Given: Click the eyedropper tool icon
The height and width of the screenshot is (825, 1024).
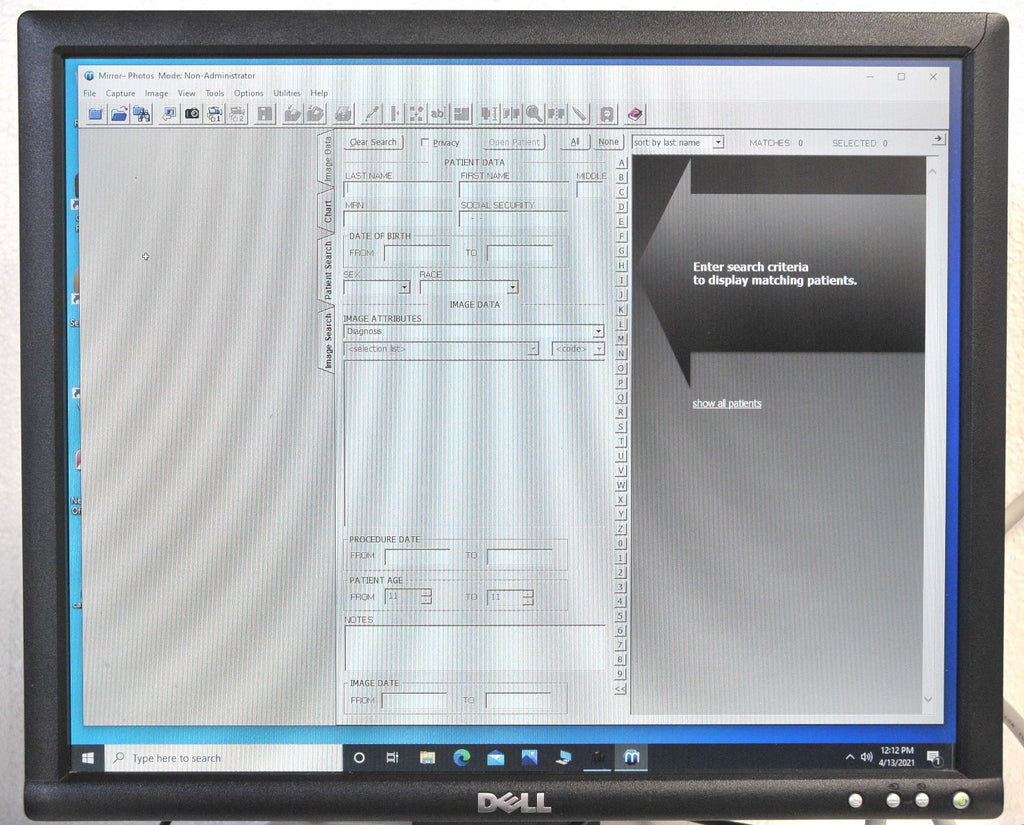Looking at the screenshot, I should [372, 114].
